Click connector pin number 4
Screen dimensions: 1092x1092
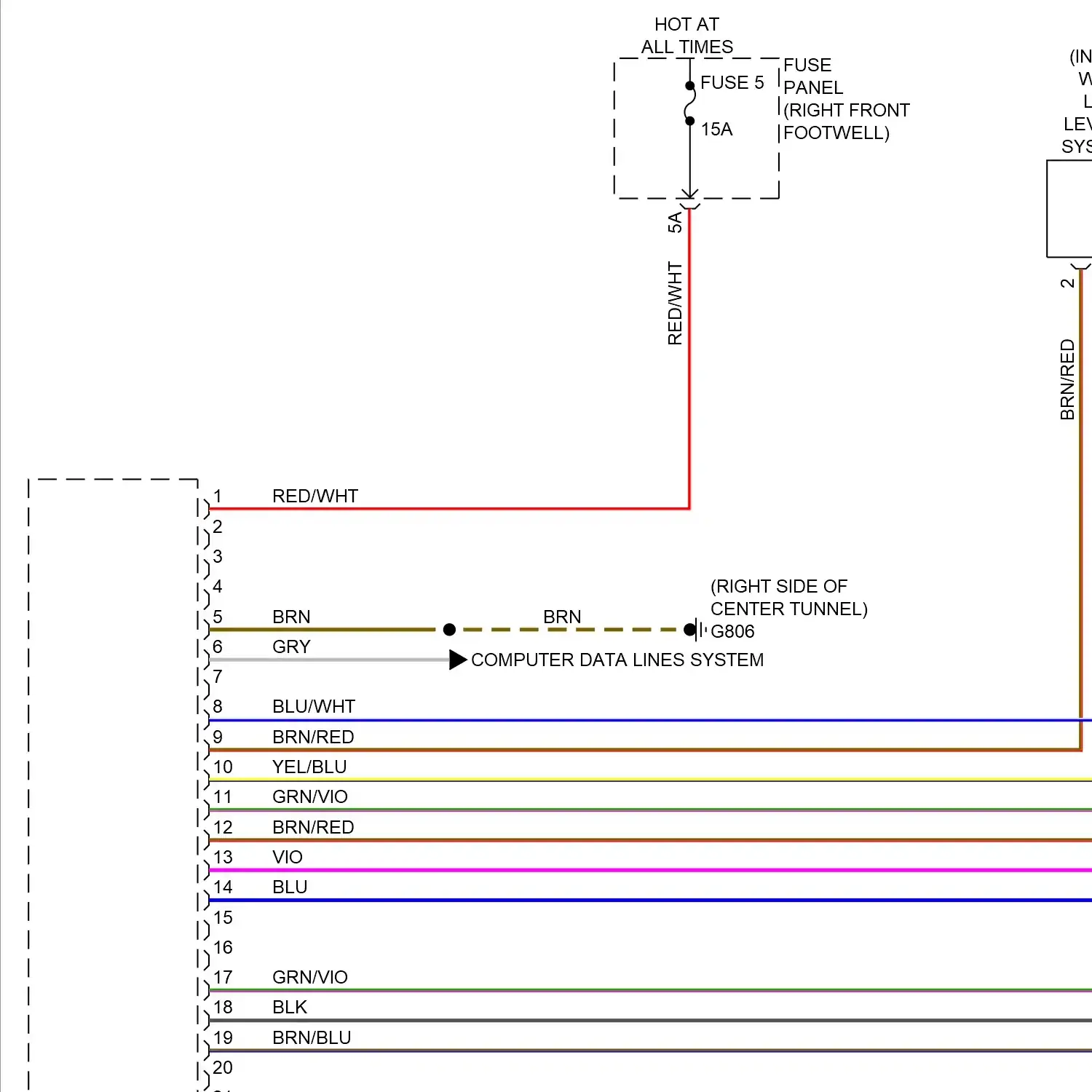coord(217,587)
